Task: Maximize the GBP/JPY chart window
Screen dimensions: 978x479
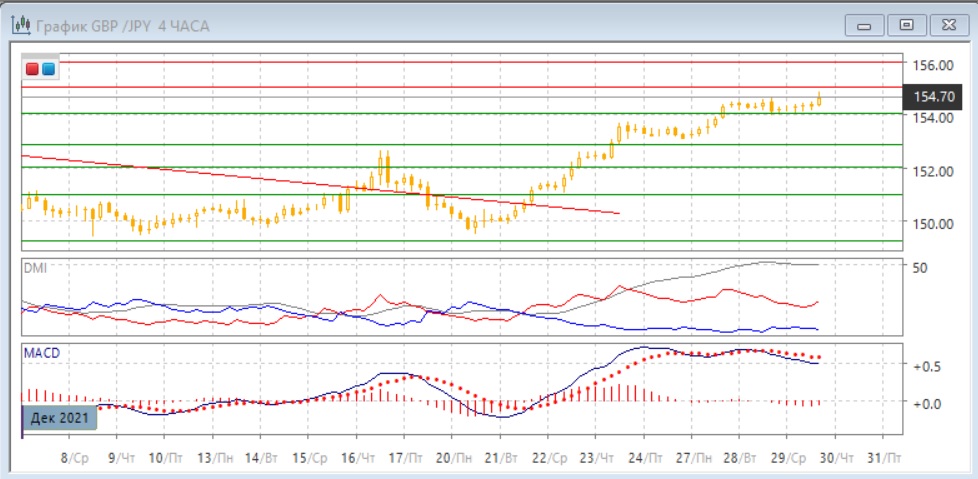Action: click(x=907, y=24)
